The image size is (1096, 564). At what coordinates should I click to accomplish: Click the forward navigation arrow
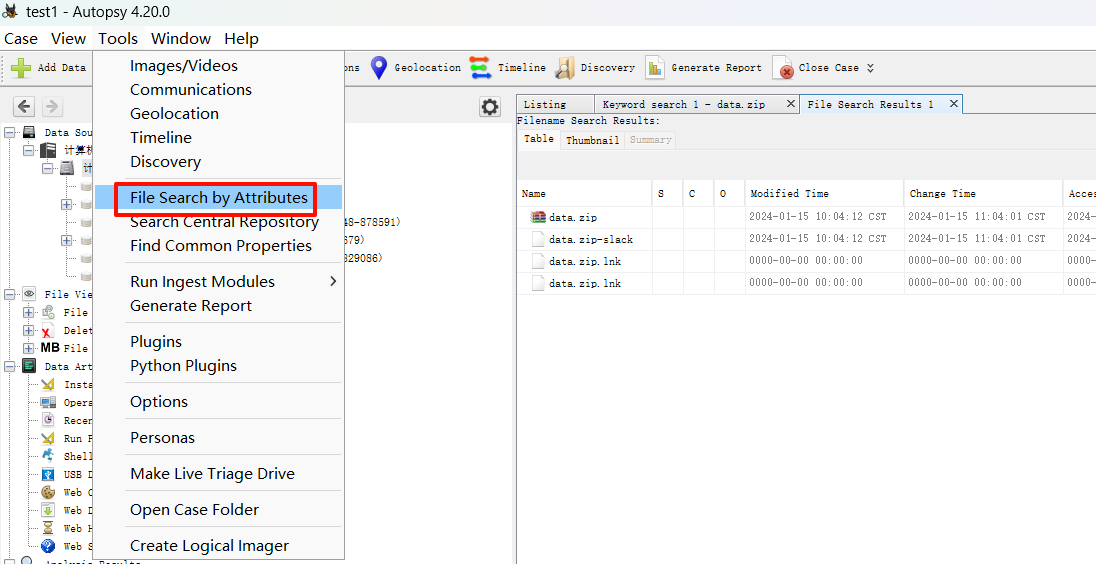[x=52, y=107]
